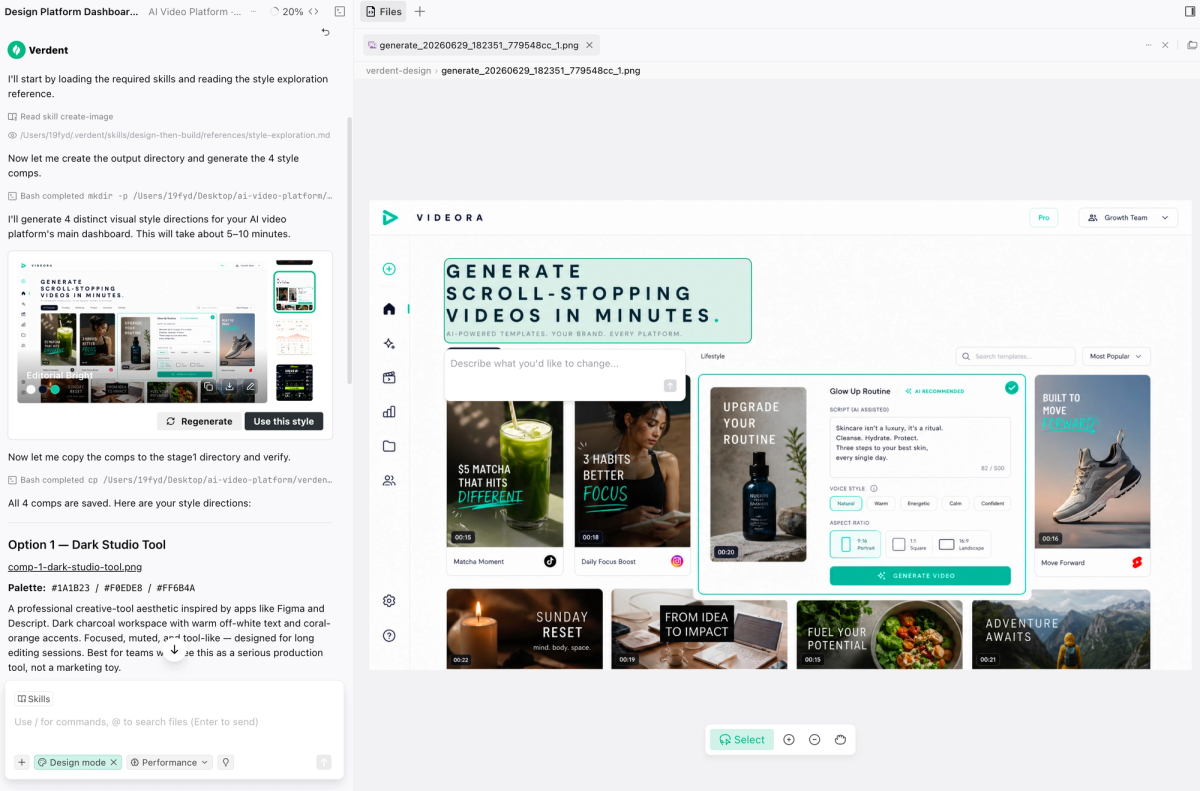Select the hand pan tool
Viewport: 1200px width, 791px height.
tap(841, 740)
